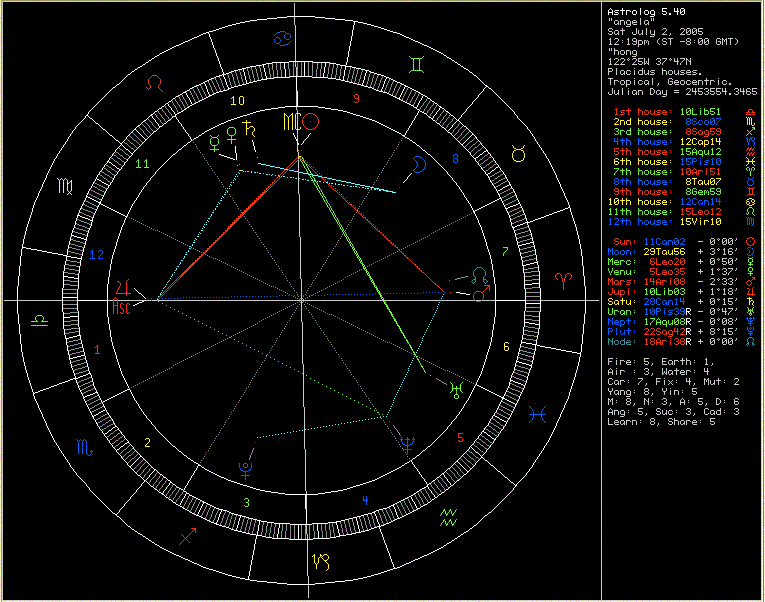Click the coordinates '122°25W 37°47N'
The image size is (765, 602).
pyautogui.click(x=649, y=62)
